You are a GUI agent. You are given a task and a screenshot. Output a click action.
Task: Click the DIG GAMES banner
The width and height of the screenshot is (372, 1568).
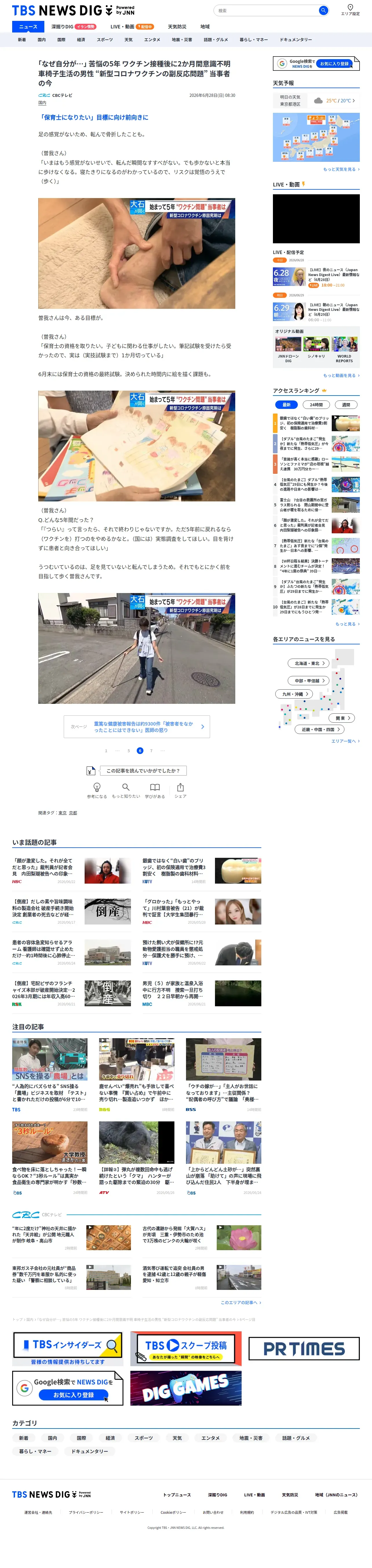point(186,1388)
